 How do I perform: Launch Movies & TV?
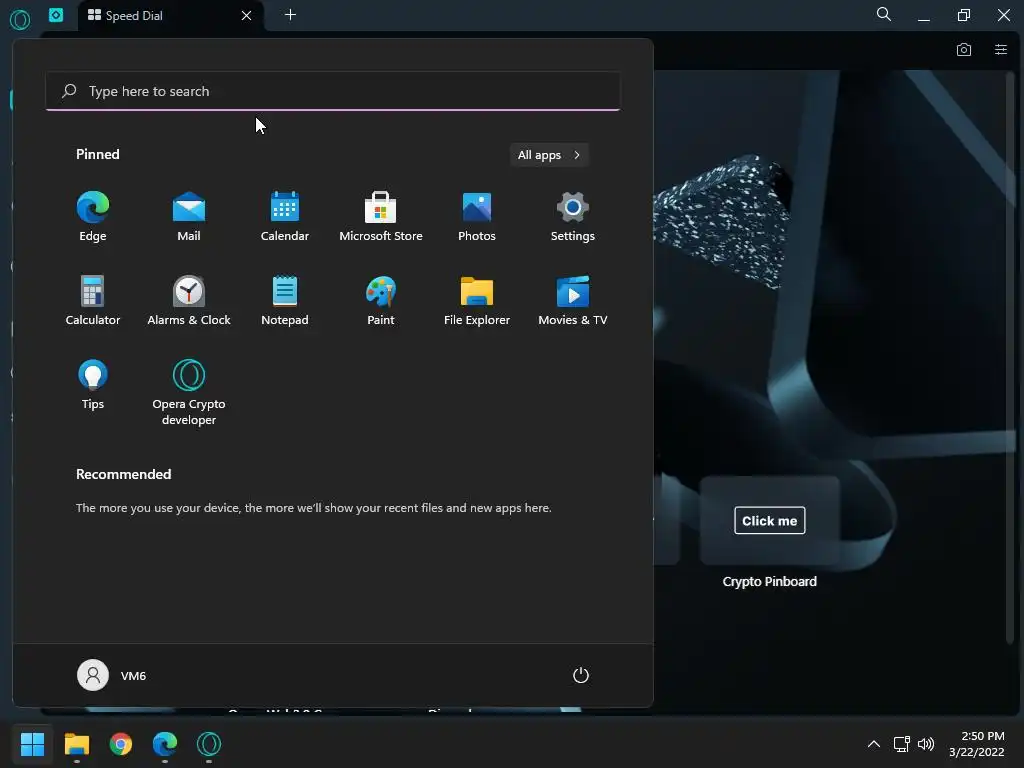tap(573, 300)
